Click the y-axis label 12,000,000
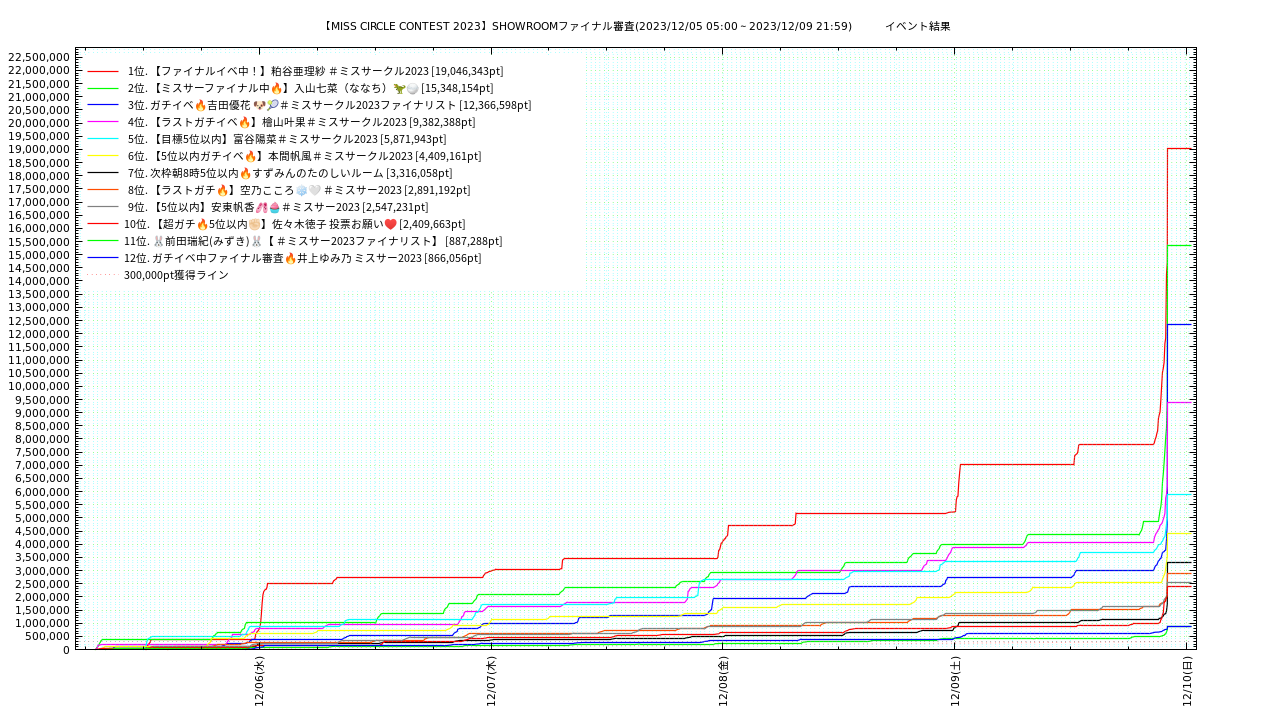Viewport: 1280px width, 720px height. coord(39,334)
